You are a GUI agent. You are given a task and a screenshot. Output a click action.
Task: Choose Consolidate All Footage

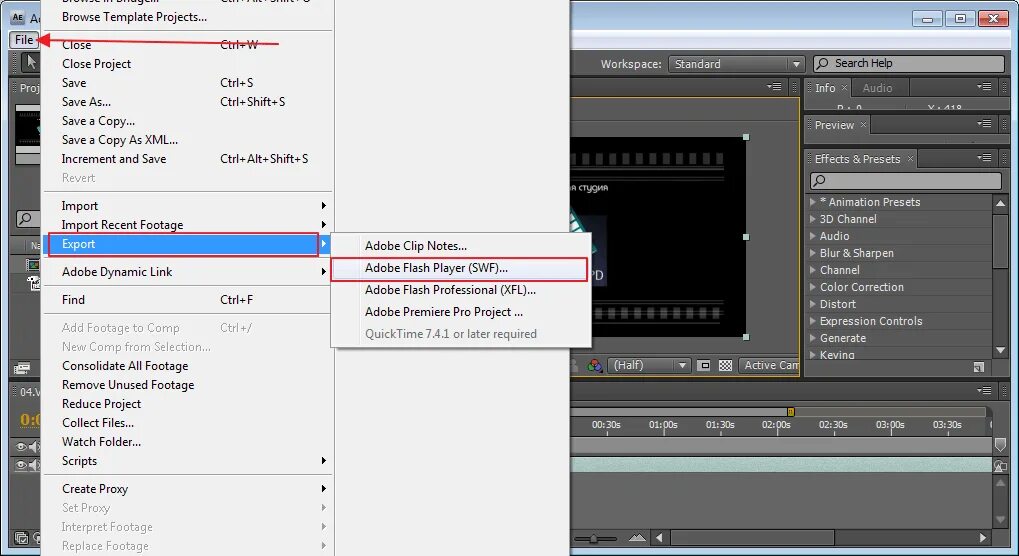point(188,366)
